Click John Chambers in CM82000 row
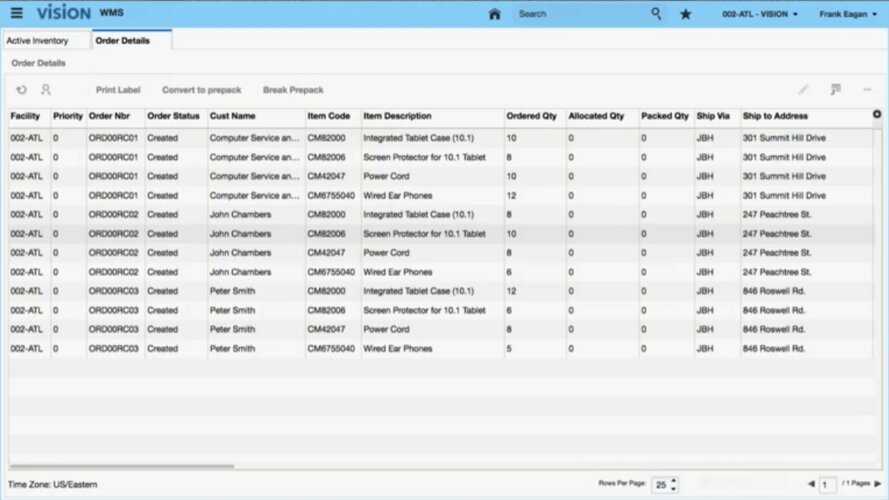This screenshot has height=500, width=889. pyautogui.click(x=240, y=214)
